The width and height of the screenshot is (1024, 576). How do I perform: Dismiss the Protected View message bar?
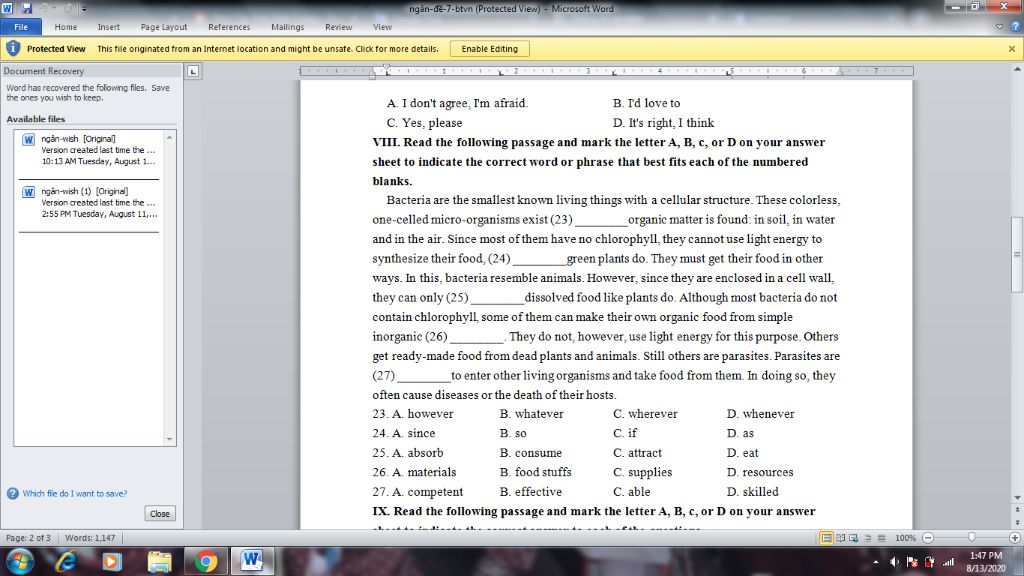[1012, 49]
